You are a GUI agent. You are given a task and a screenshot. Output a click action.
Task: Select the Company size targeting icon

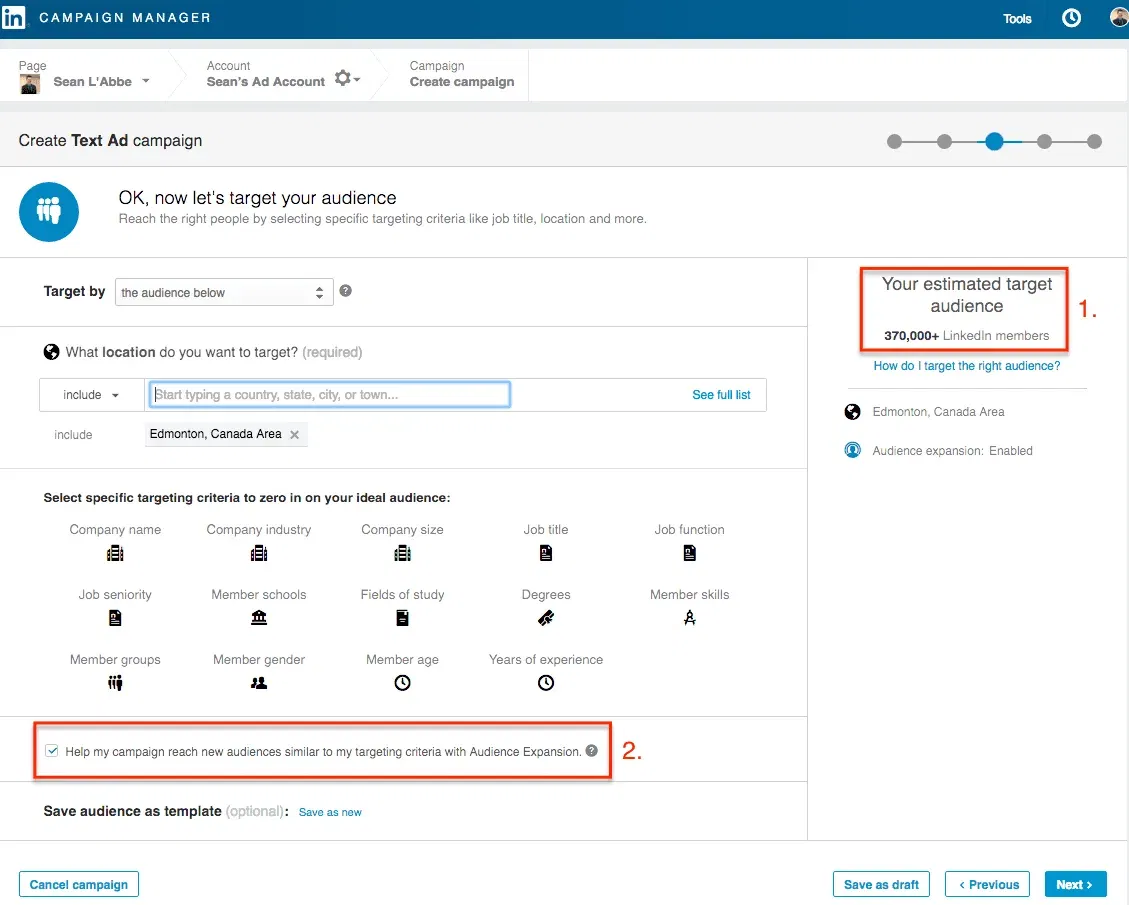click(402, 552)
